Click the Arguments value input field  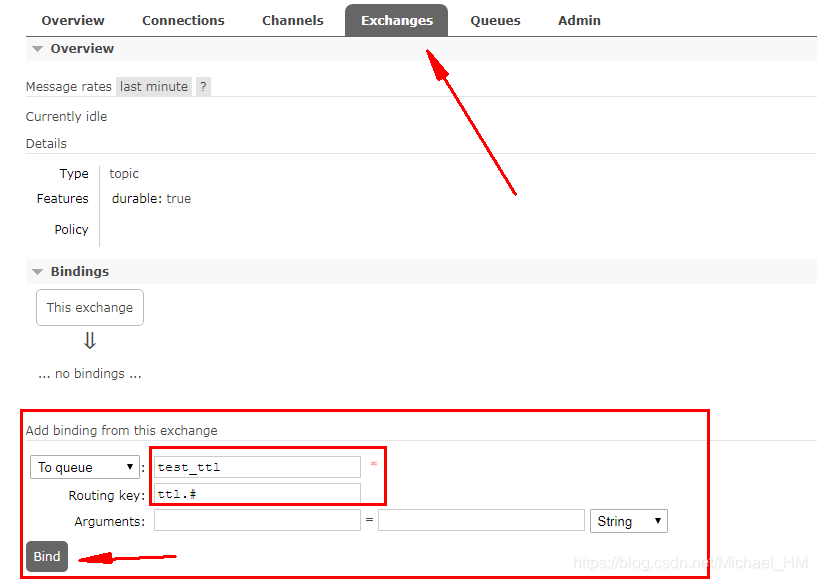[481, 521]
